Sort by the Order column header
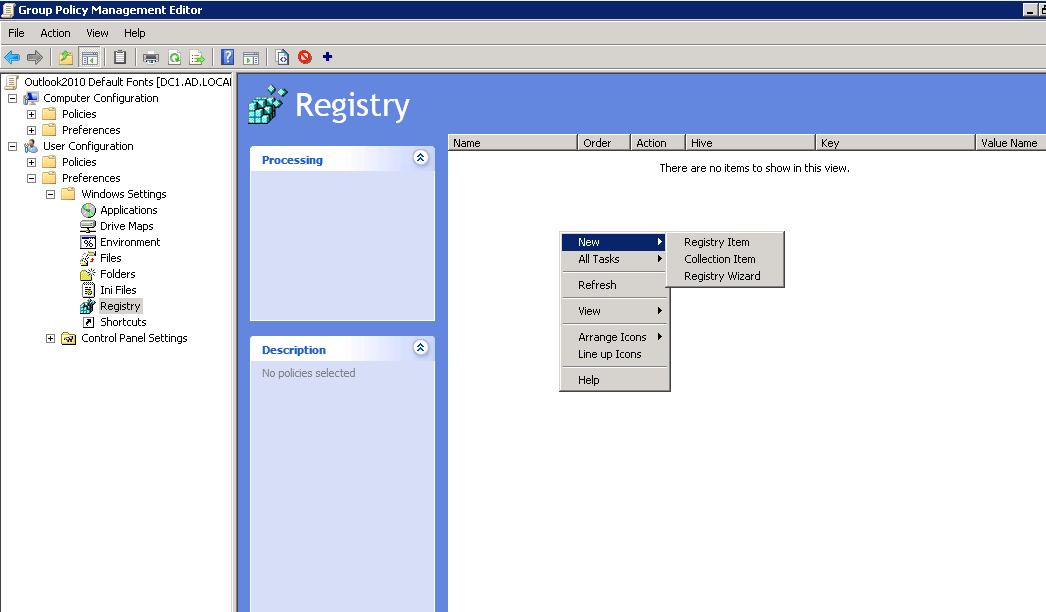Image resolution: width=1046 pixels, height=612 pixels. click(x=604, y=143)
